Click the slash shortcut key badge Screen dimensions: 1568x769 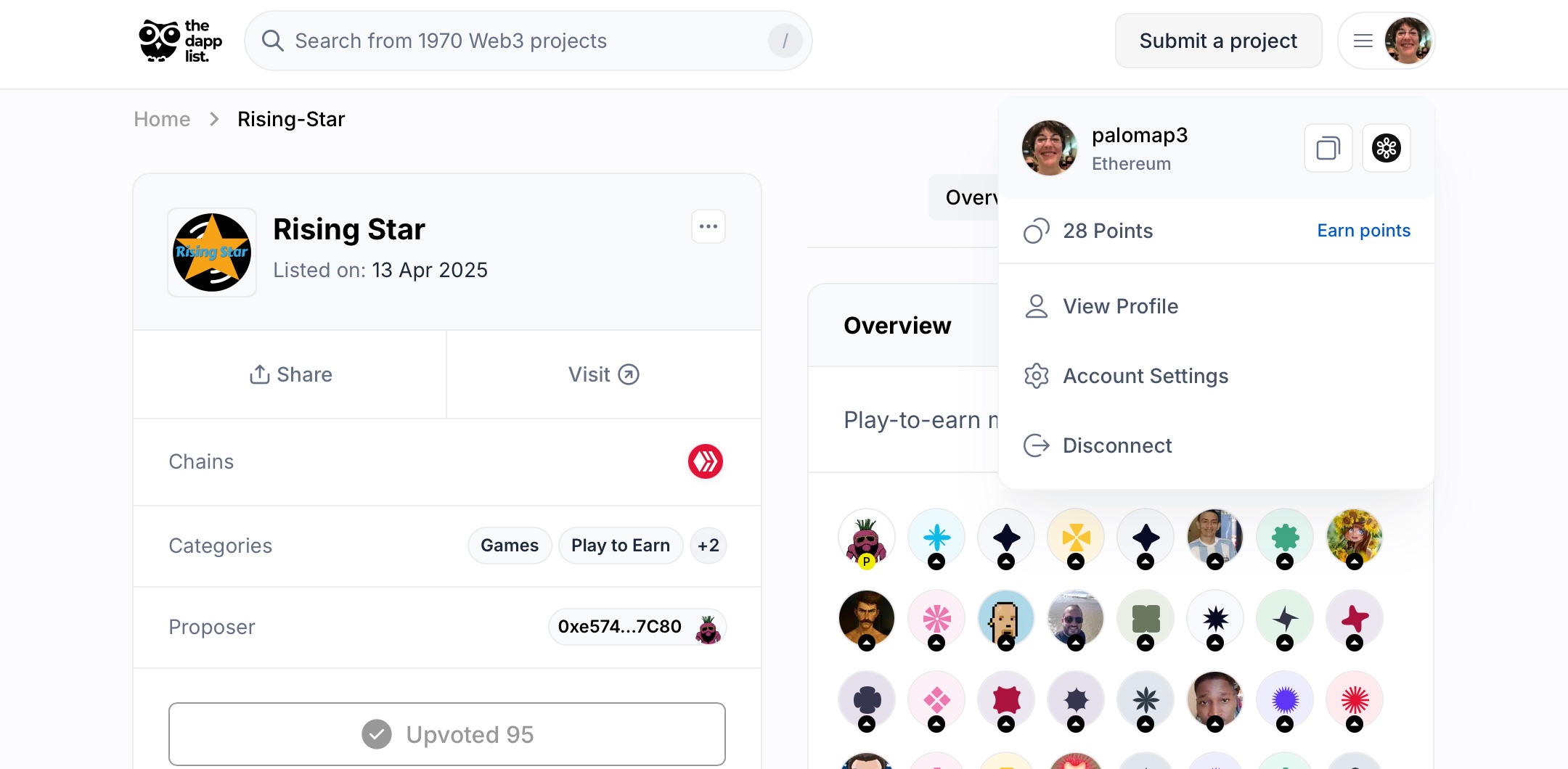click(785, 41)
